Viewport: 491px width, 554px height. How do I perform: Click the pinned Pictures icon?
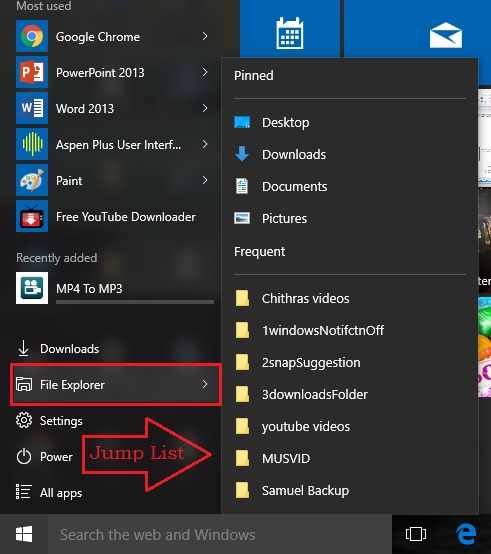(242, 218)
